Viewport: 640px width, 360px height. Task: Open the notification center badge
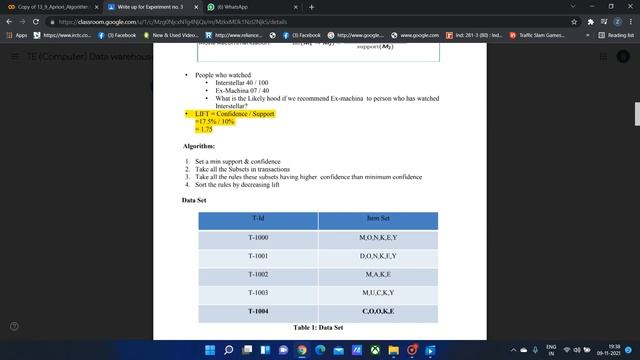pos(629,350)
